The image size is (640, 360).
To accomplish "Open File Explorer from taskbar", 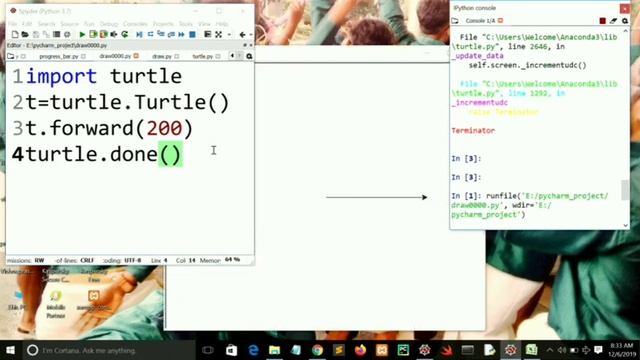I will point(274,350).
